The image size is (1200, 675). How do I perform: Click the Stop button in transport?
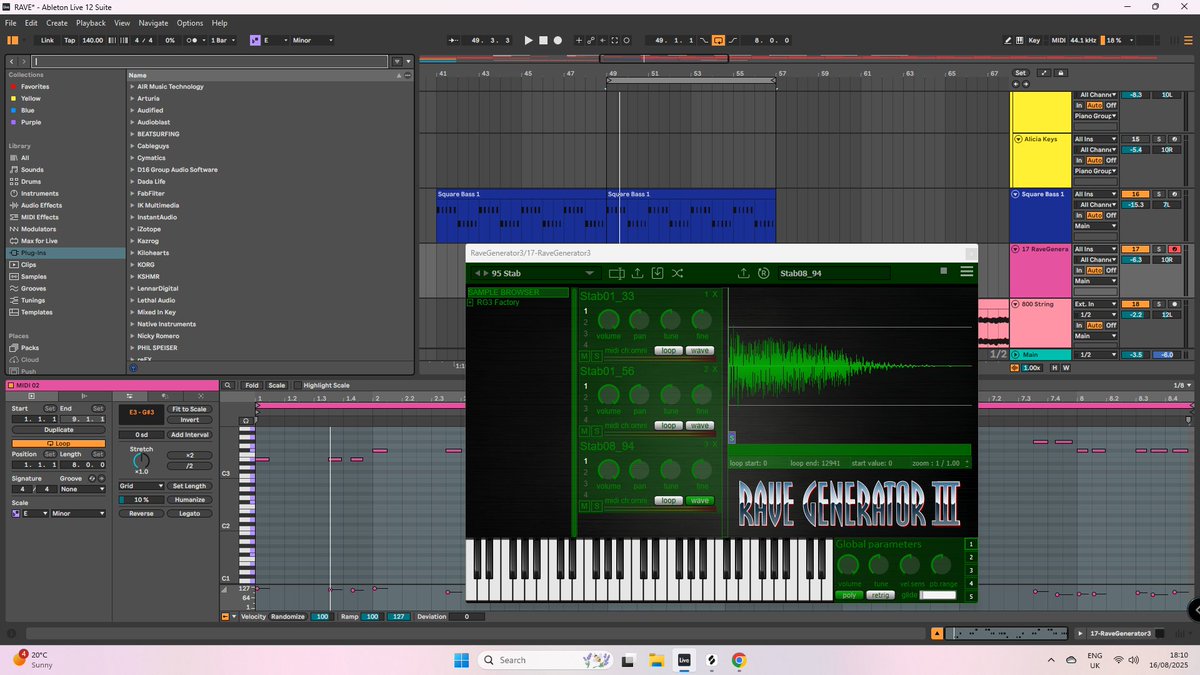coord(543,40)
